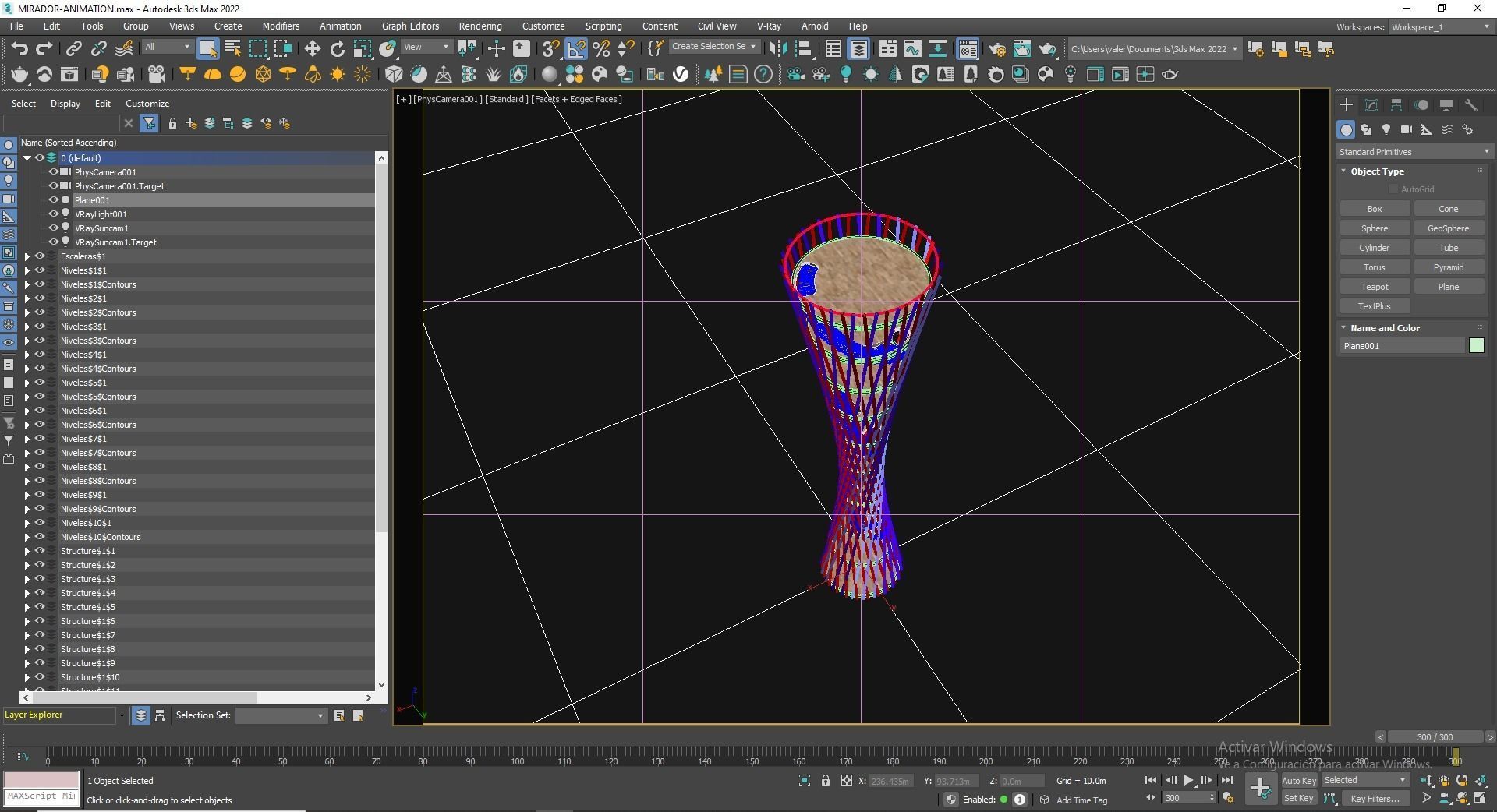Open the Motion panel tab icon
This screenshot has height=812, width=1497.
(1421, 104)
